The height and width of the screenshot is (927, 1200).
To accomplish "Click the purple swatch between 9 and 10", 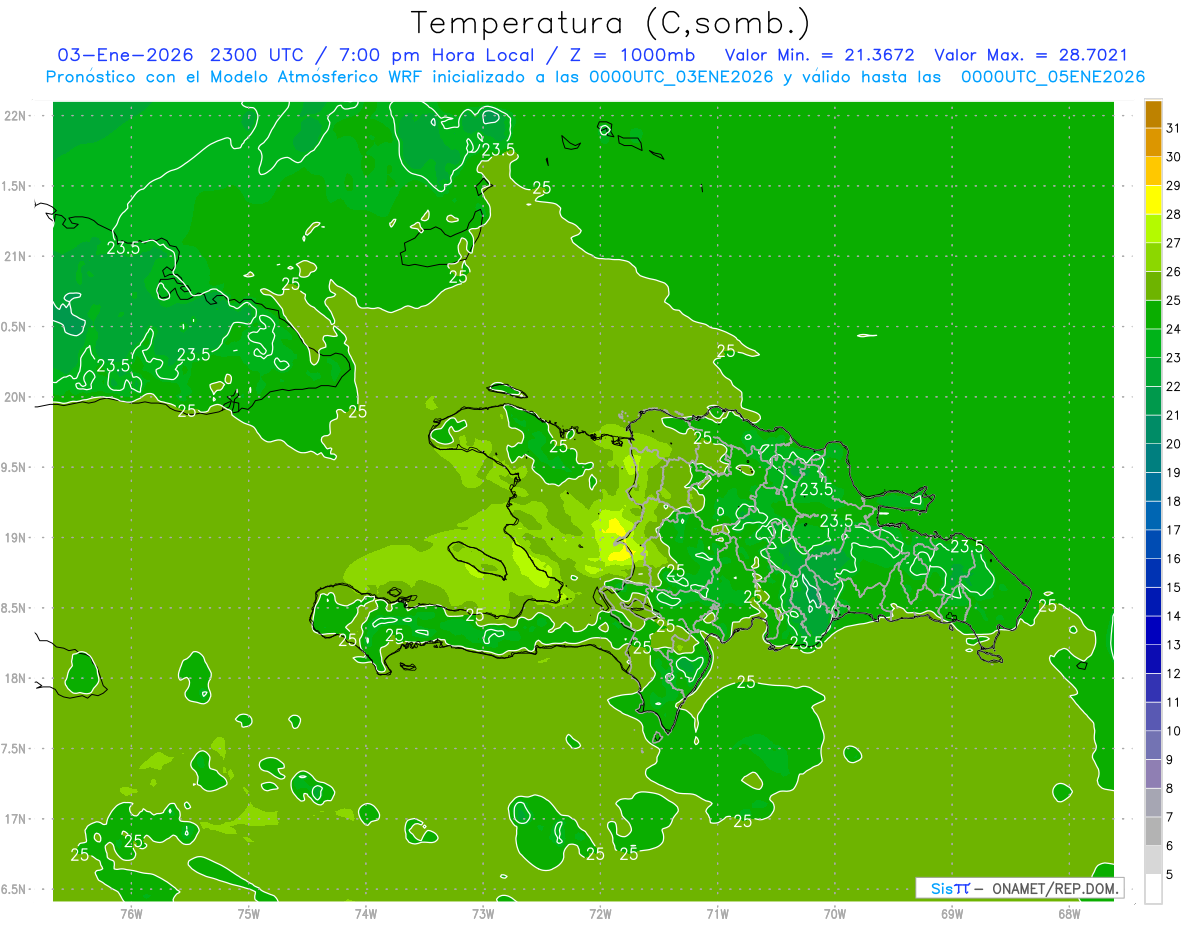I will [1153, 745].
